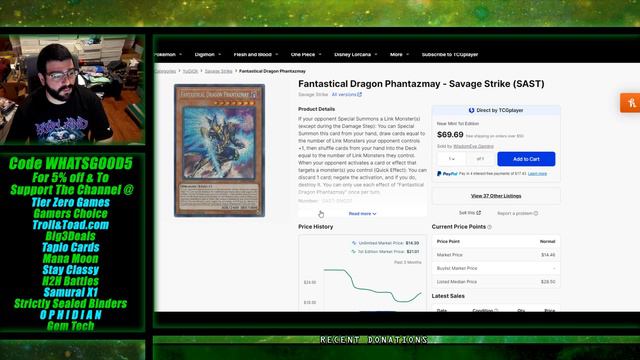640x360 pixels.
Task: Open the quantity selector dropdown
Action: (x=451, y=159)
